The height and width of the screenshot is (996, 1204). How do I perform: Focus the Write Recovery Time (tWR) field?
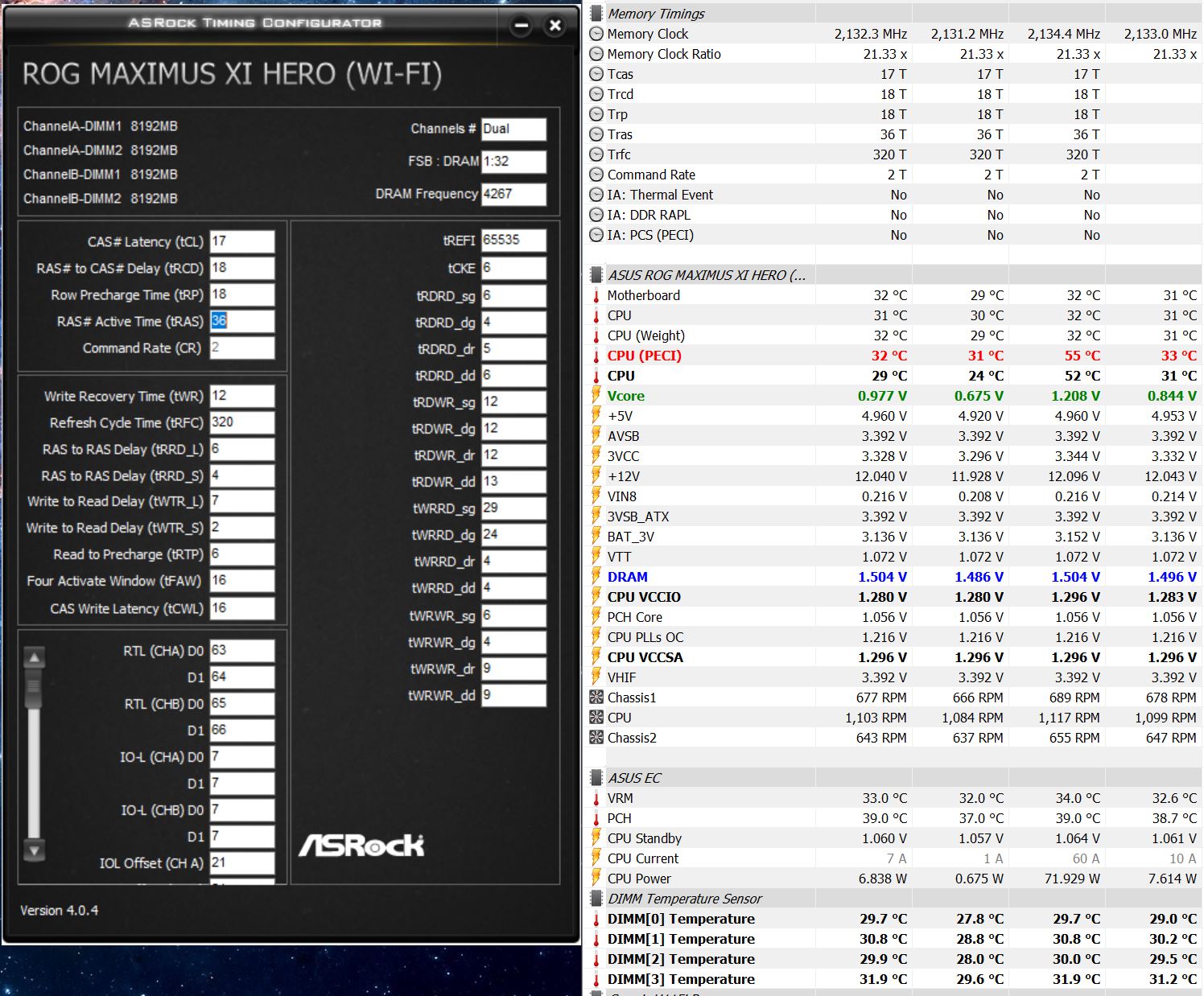(x=242, y=396)
